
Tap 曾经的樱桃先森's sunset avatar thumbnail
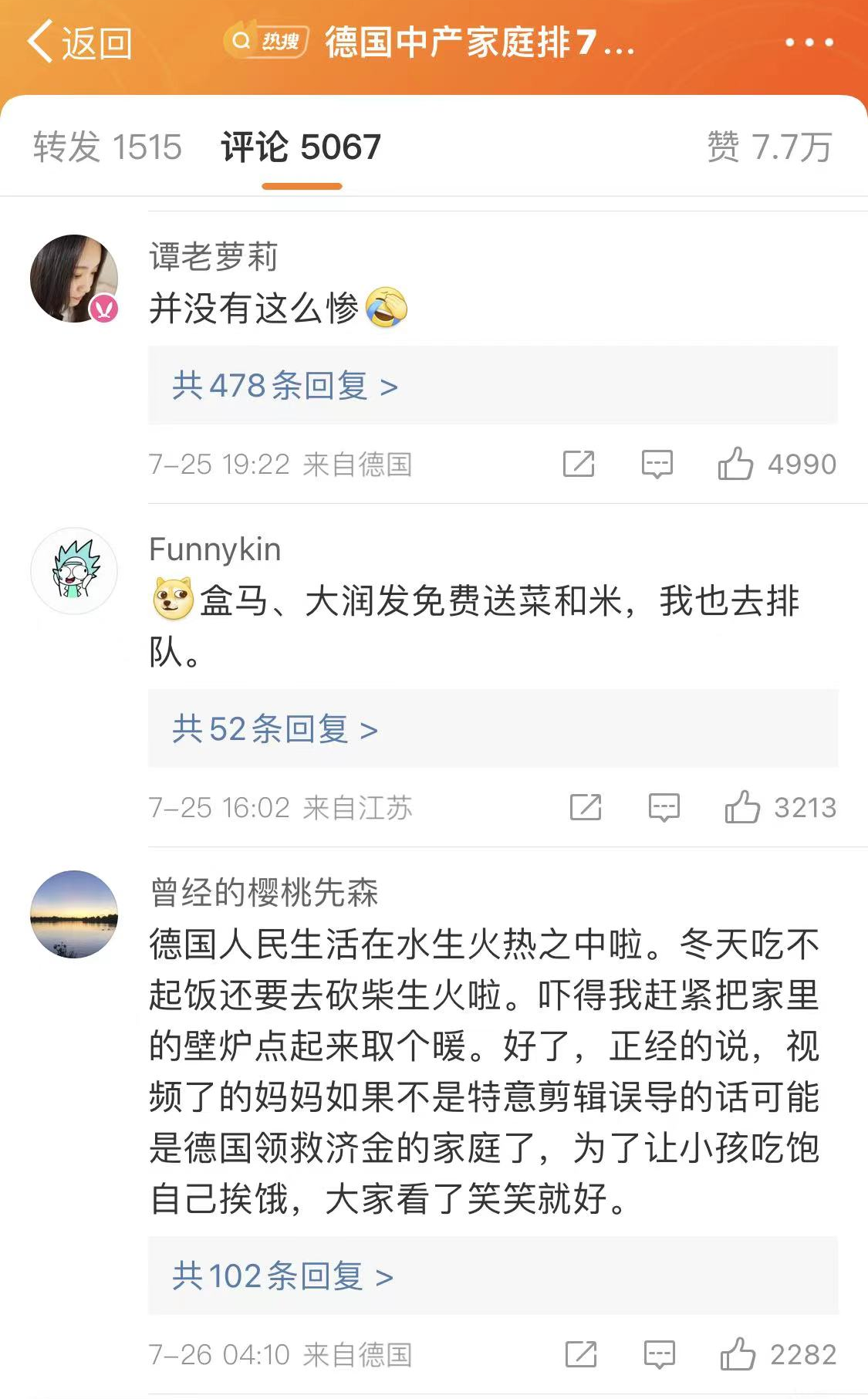click(x=74, y=914)
